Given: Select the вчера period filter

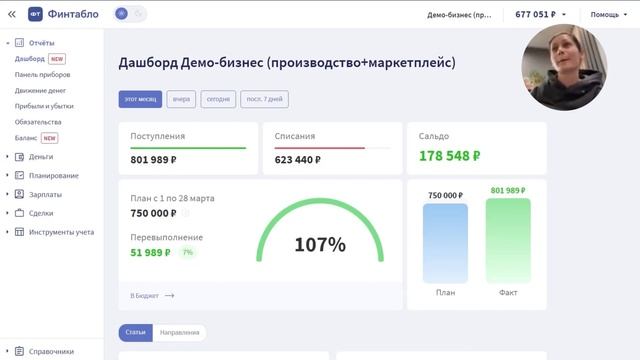Looking at the screenshot, I should click(x=181, y=99).
